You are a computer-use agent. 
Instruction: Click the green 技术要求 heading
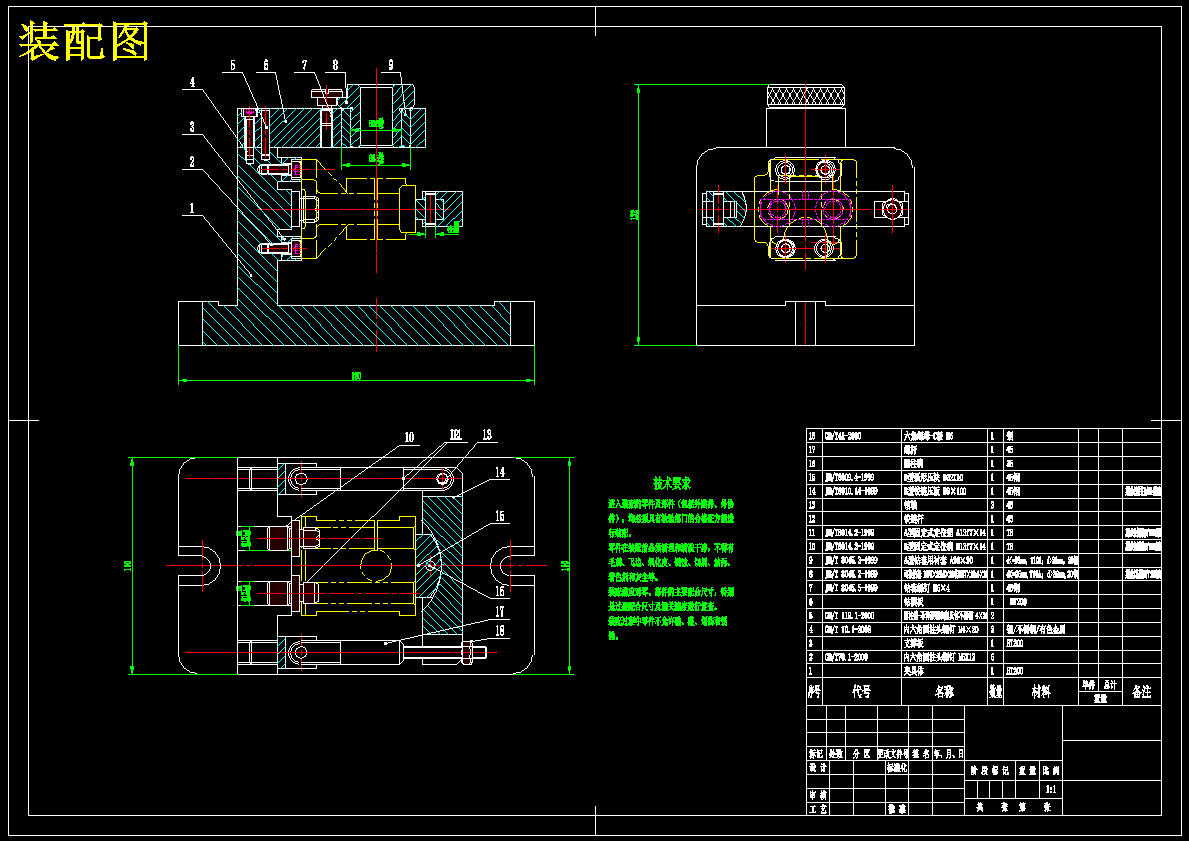click(x=672, y=483)
